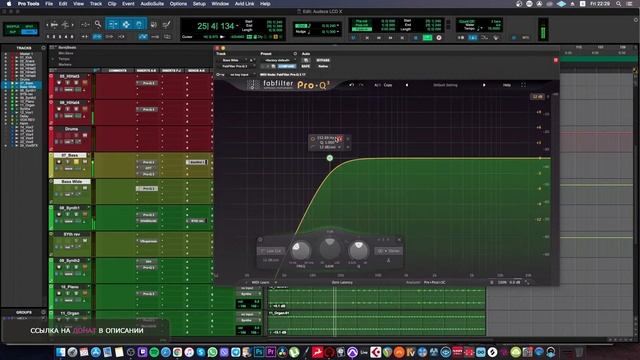Open the File menu

pyautogui.click(x=49, y=4)
